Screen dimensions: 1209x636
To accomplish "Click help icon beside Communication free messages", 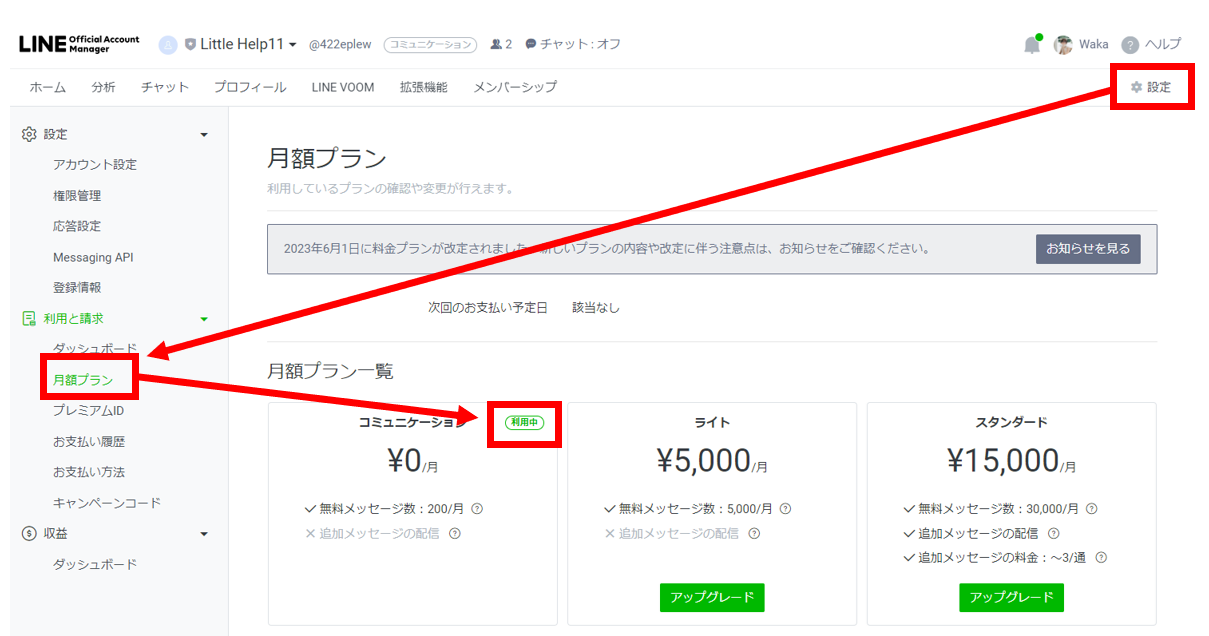I will [x=477, y=509].
